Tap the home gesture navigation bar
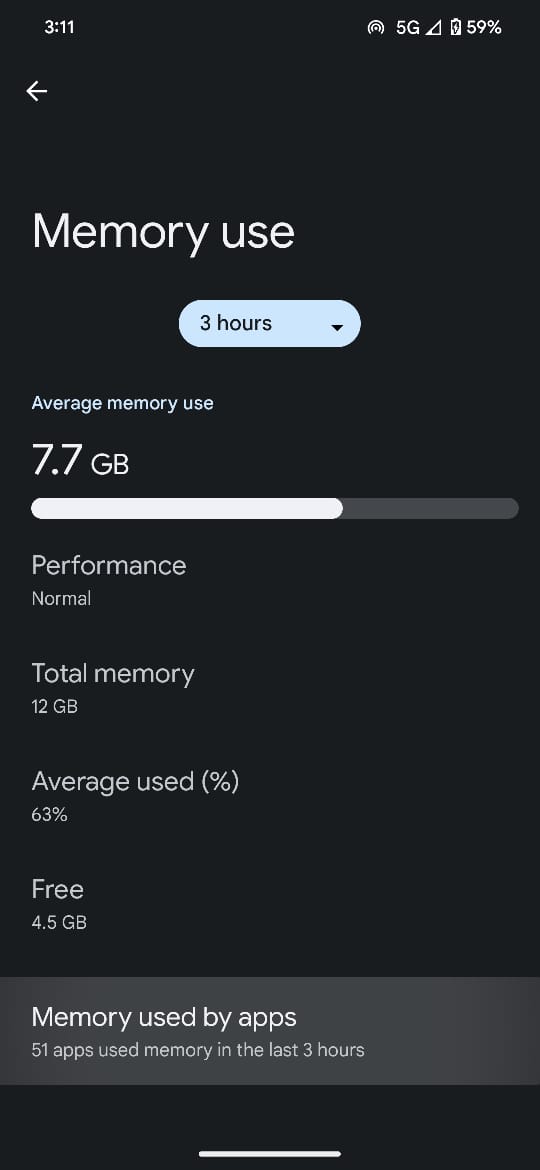The width and height of the screenshot is (540, 1170). [x=270, y=1154]
